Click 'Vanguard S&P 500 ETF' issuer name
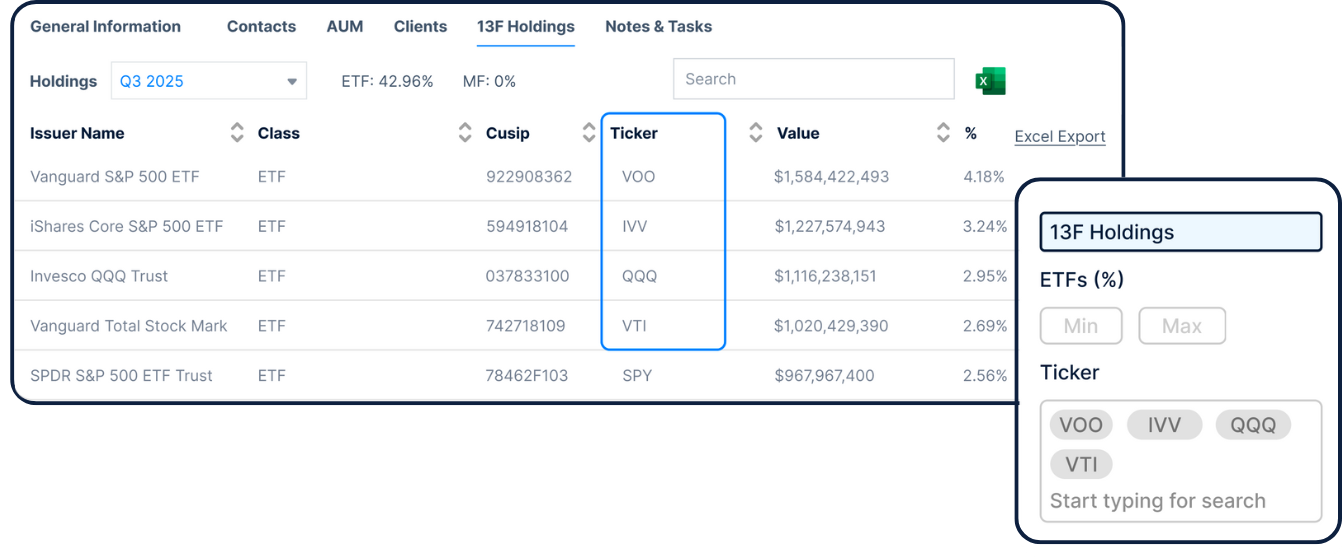Image resolution: width=1342 pixels, height=557 pixels. click(115, 176)
